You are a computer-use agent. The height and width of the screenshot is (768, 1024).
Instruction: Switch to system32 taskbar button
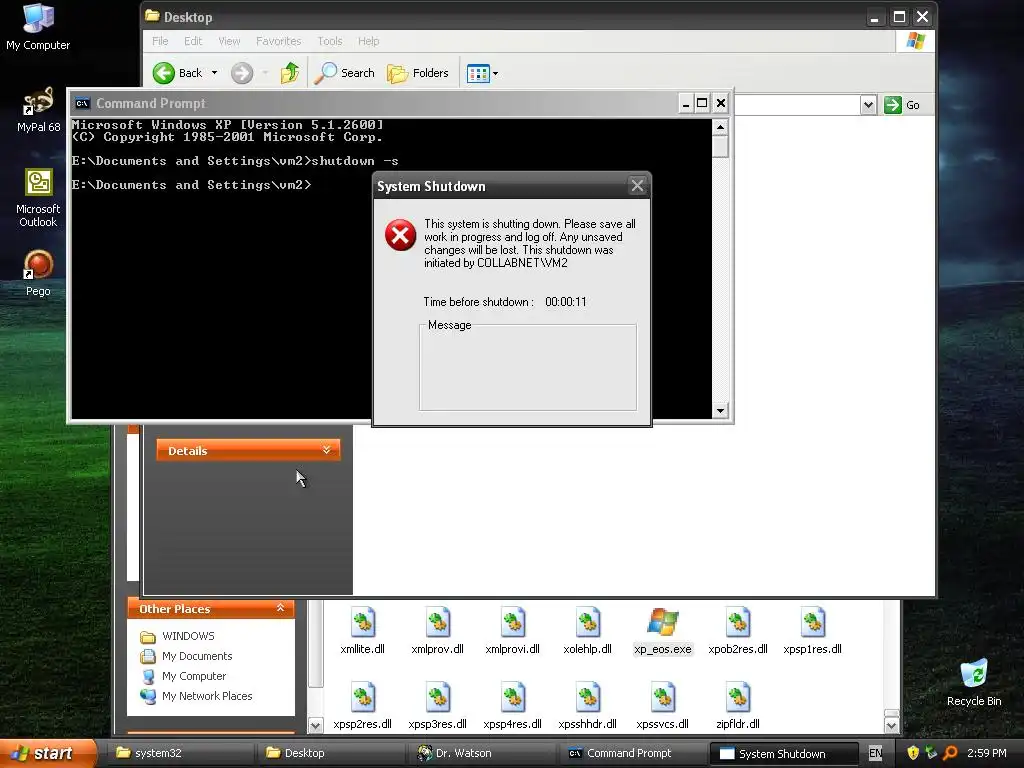coord(178,753)
